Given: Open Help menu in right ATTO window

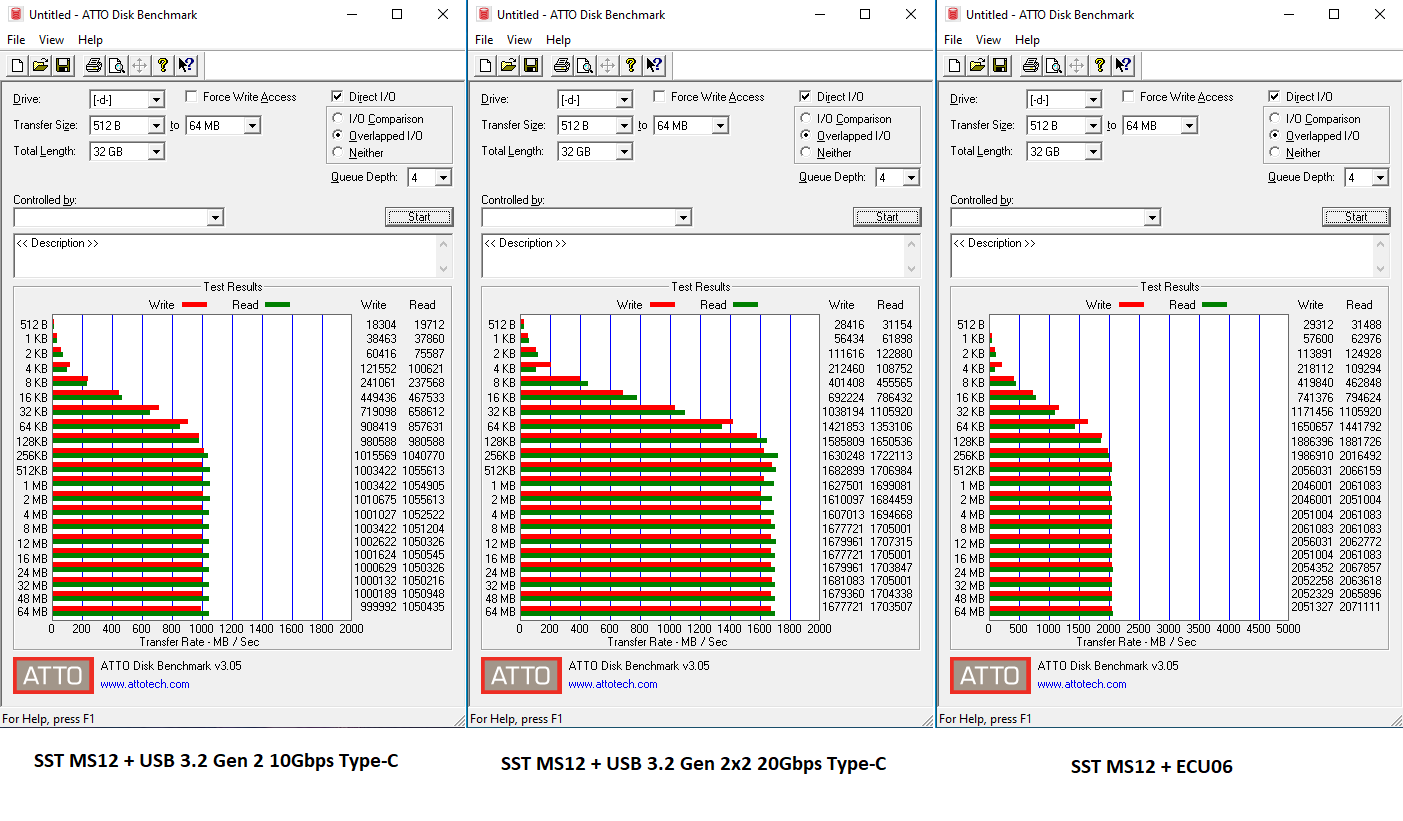Looking at the screenshot, I should [x=1027, y=40].
